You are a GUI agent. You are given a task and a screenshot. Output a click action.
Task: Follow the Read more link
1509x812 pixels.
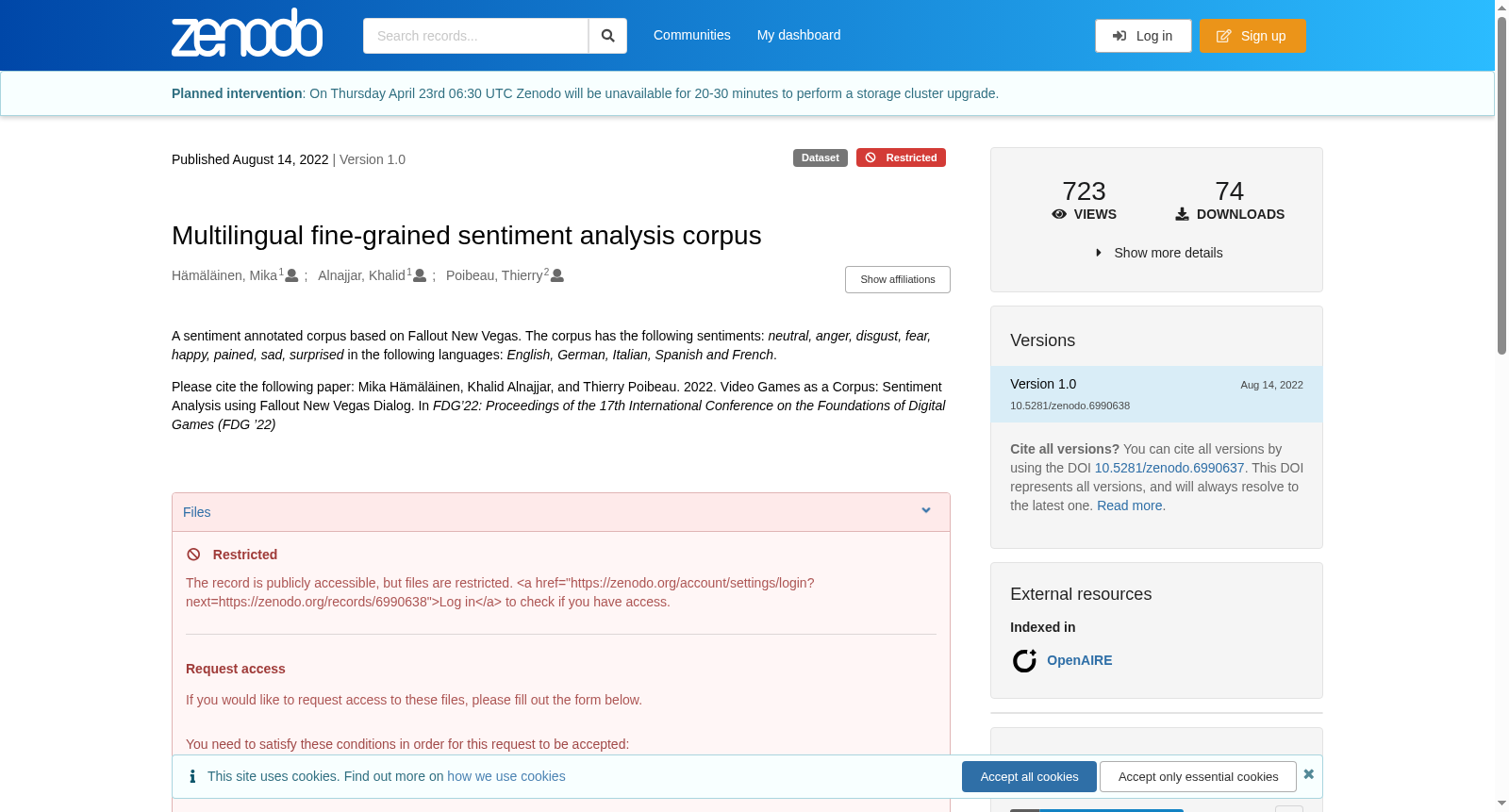click(x=1130, y=505)
